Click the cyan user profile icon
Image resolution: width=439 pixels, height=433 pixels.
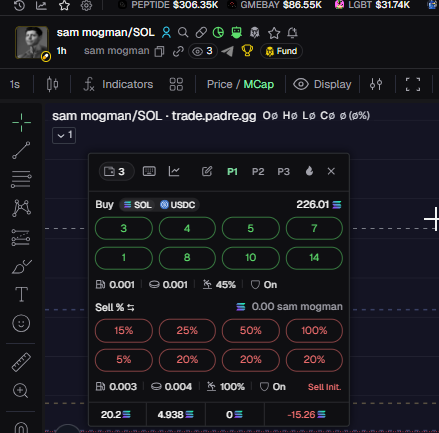click(x=166, y=32)
